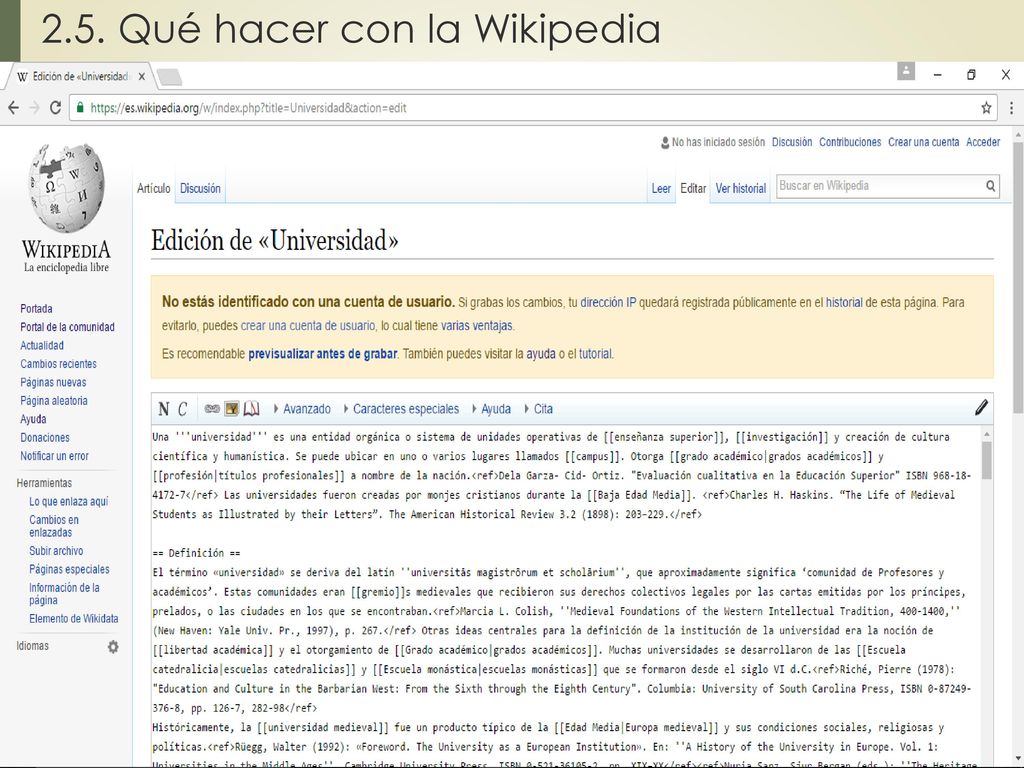Image resolution: width=1024 pixels, height=768 pixels.
Task: Click Información de la página
Action: point(64,594)
